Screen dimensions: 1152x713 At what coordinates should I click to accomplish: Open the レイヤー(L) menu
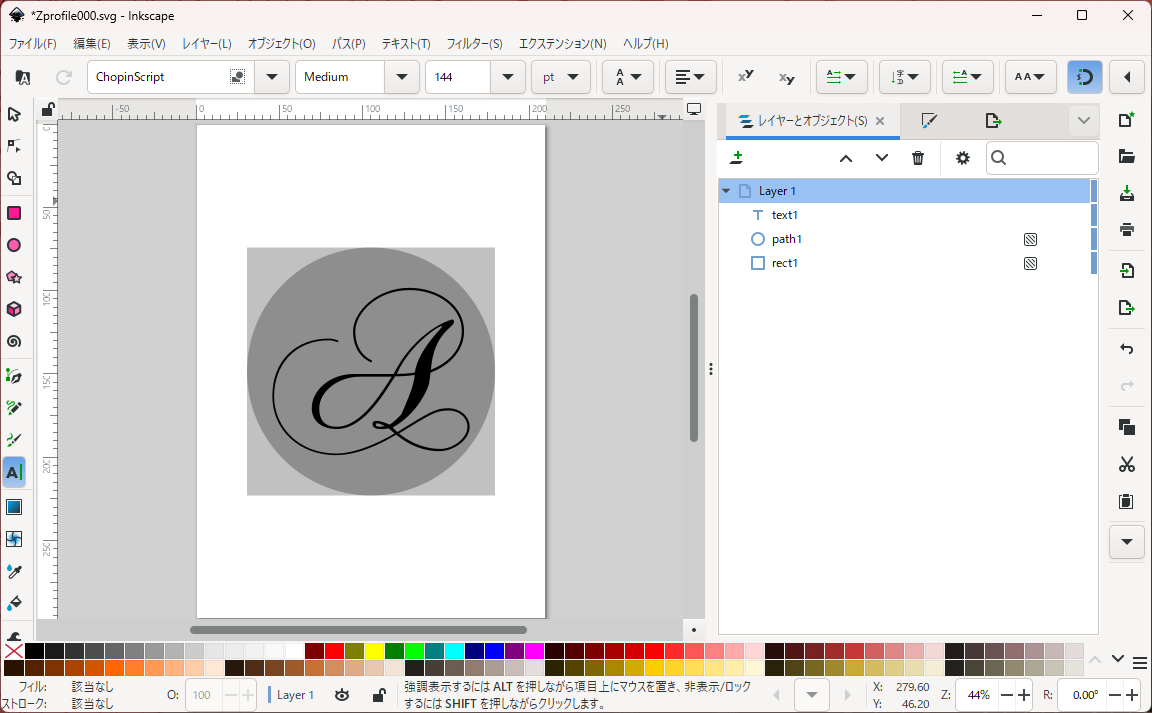(206, 43)
